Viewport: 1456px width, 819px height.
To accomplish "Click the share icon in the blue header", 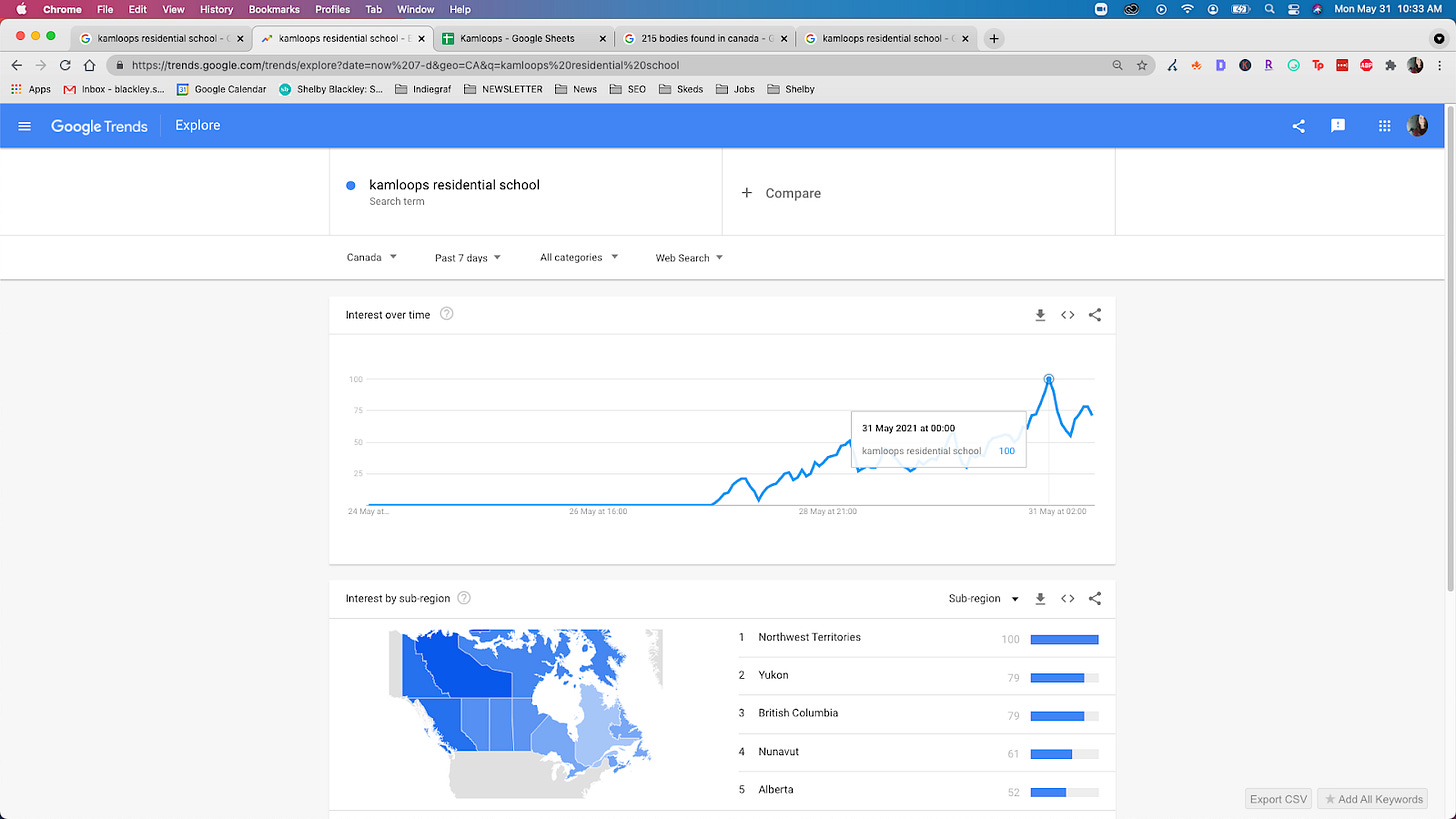I will [x=1298, y=126].
